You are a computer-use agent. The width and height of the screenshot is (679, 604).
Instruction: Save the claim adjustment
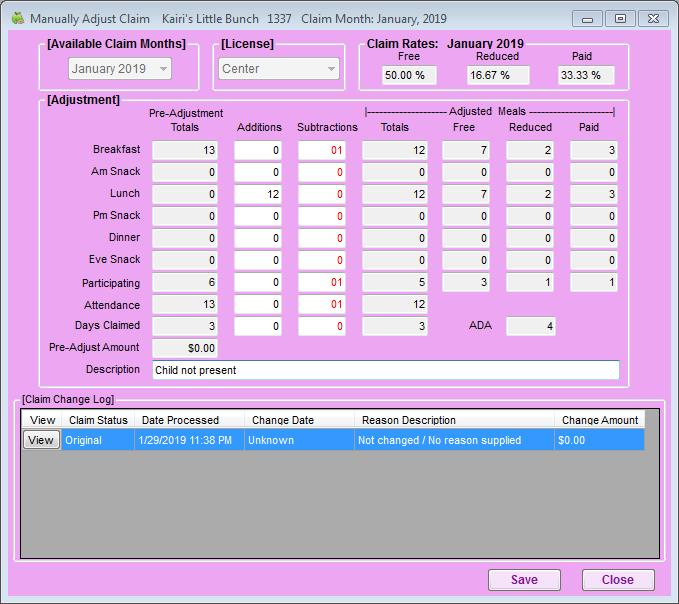524,580
